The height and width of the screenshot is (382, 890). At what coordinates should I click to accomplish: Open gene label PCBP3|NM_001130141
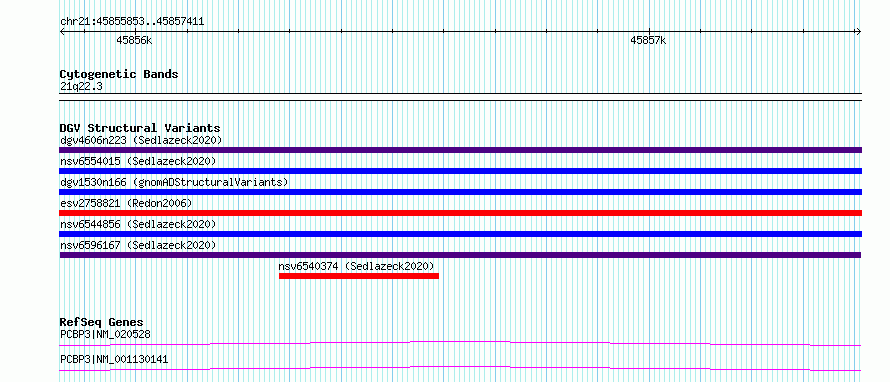114,359
